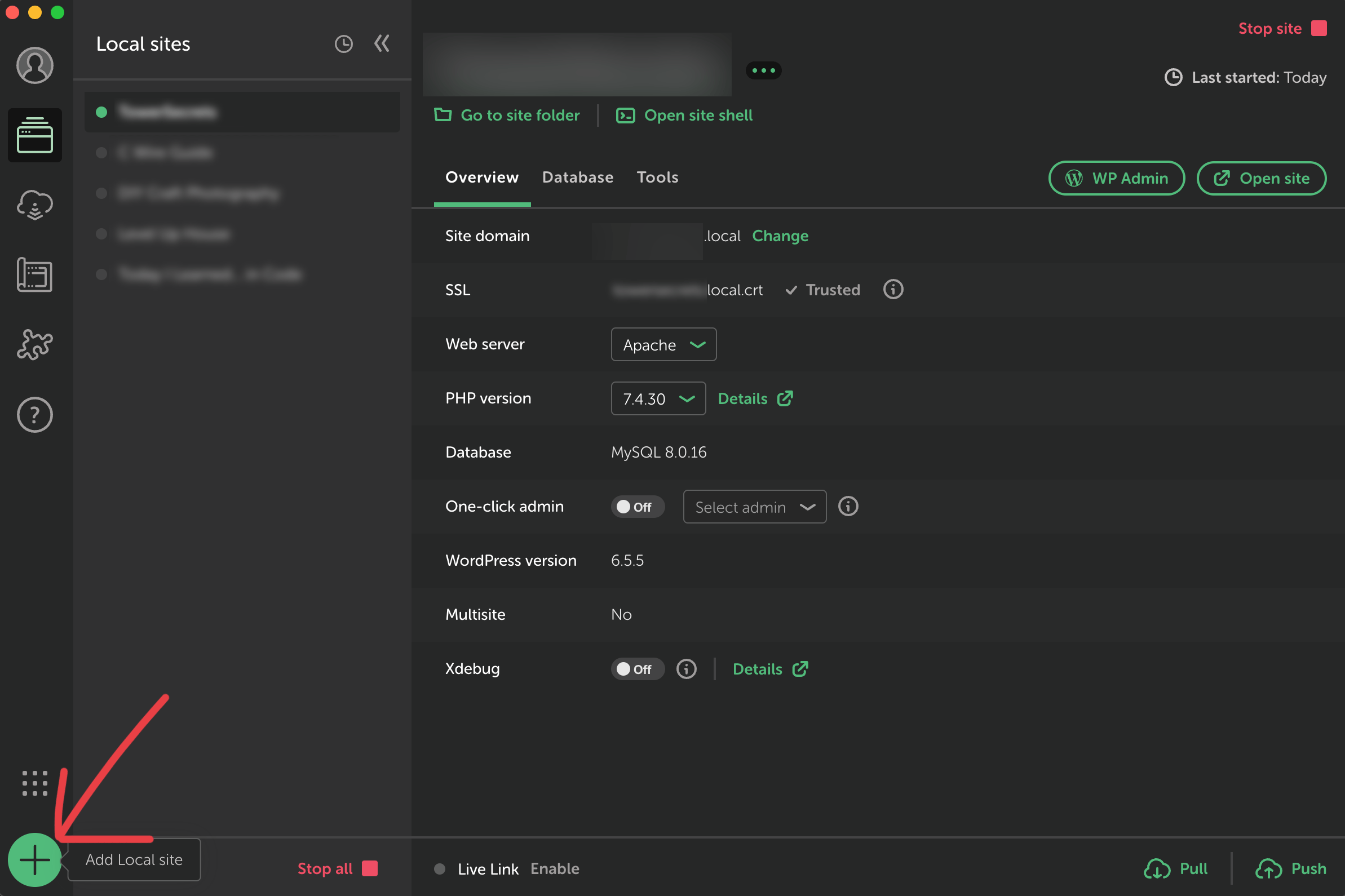The image size is (1345, 896).
Task: Open the Select admin dropdown
Action: (x=754, y=507)
